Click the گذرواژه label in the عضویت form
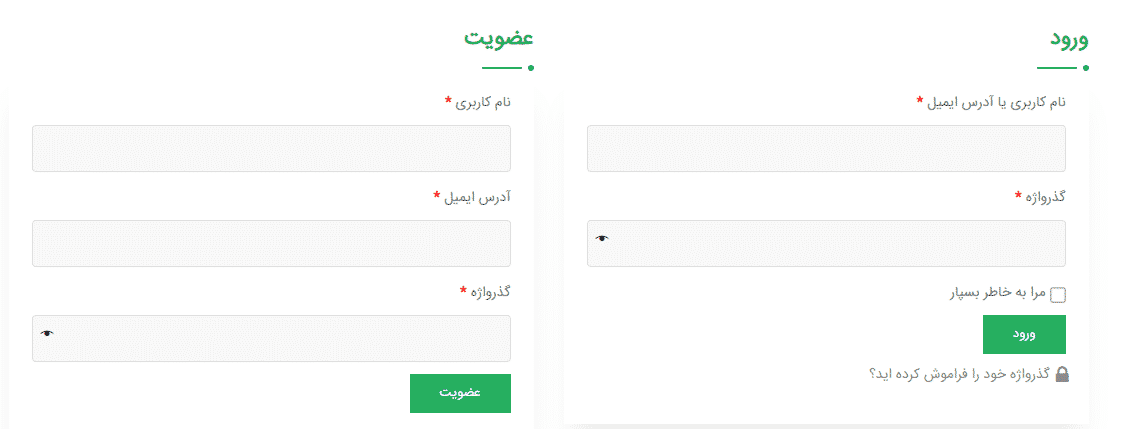1126x429 pixels. [490, 292]
